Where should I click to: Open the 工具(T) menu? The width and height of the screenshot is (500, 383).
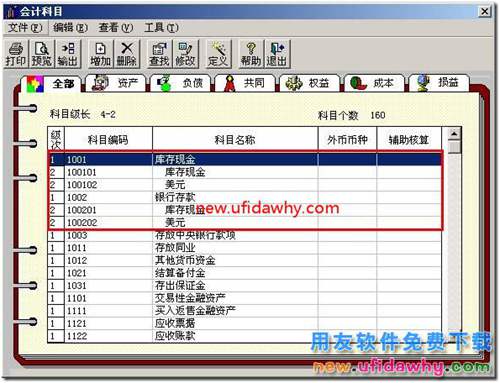[161, 28]
